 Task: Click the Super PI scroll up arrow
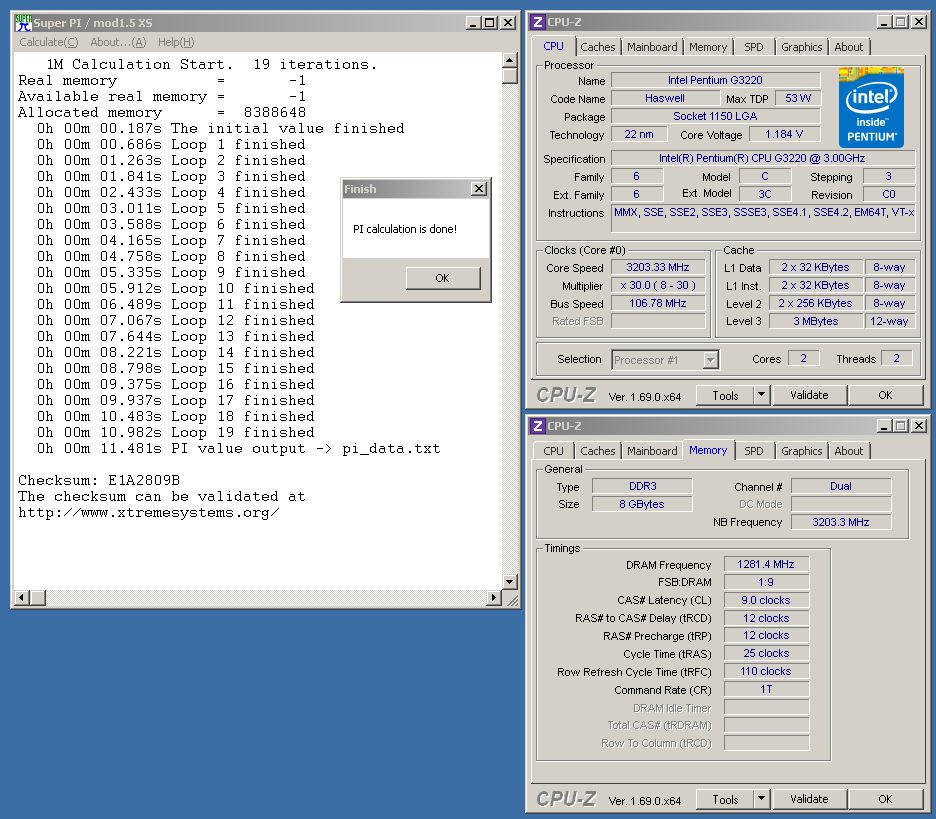[509, 60]
